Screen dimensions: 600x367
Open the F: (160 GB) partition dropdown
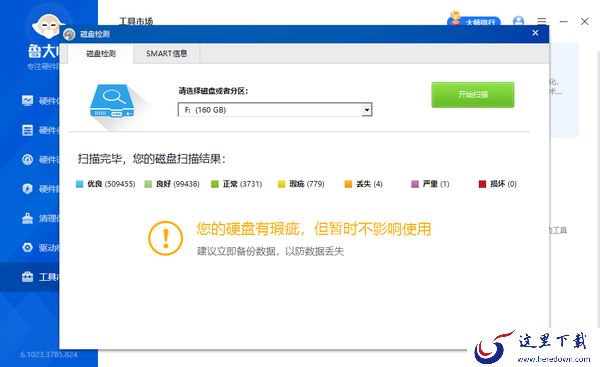pyautogui.click(x=275, y=110)
